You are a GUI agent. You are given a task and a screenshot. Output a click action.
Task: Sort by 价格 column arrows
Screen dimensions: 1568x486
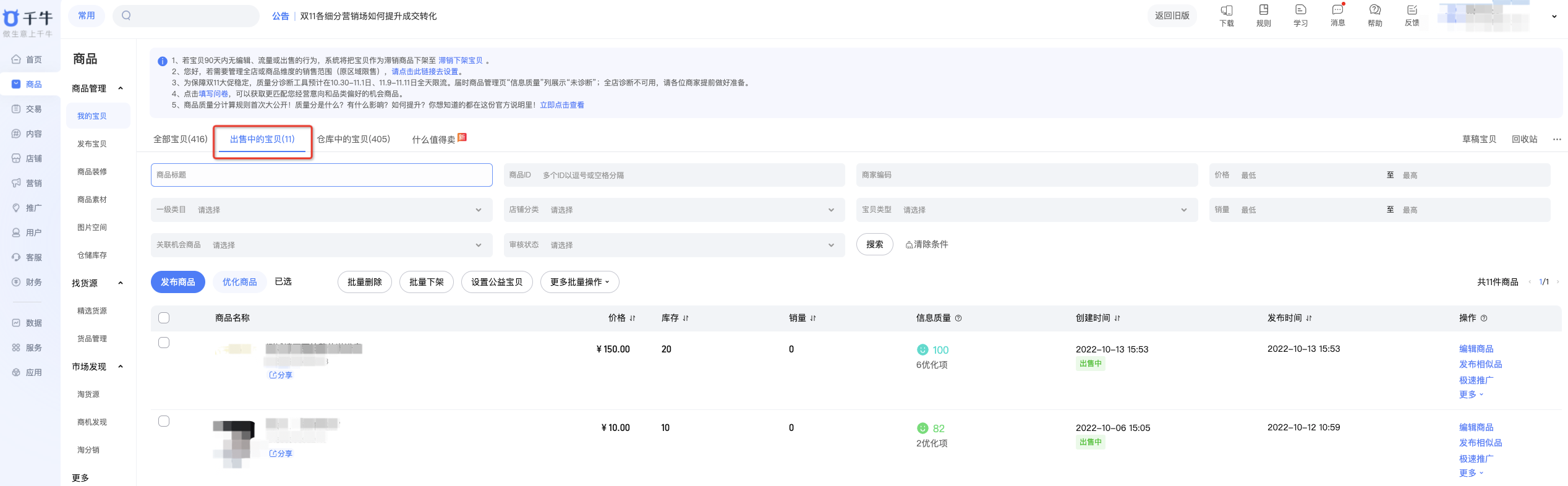coord(633,318)
